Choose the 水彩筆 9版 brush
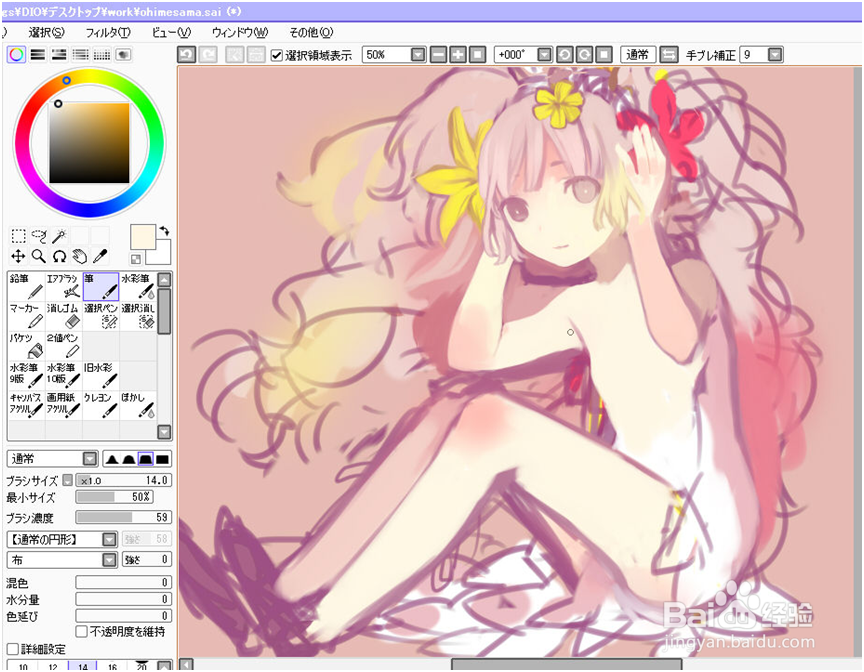 pyautogui.click(x=26, y=376)
